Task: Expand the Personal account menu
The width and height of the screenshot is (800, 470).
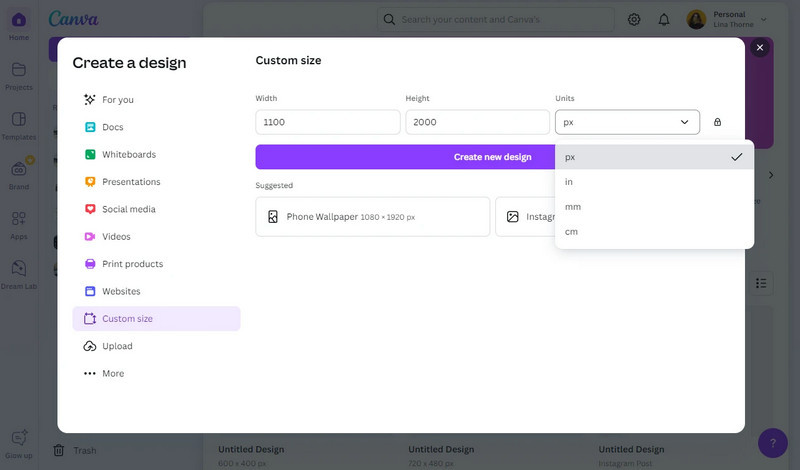Action: pyautogui.click(x=727, y=19)
